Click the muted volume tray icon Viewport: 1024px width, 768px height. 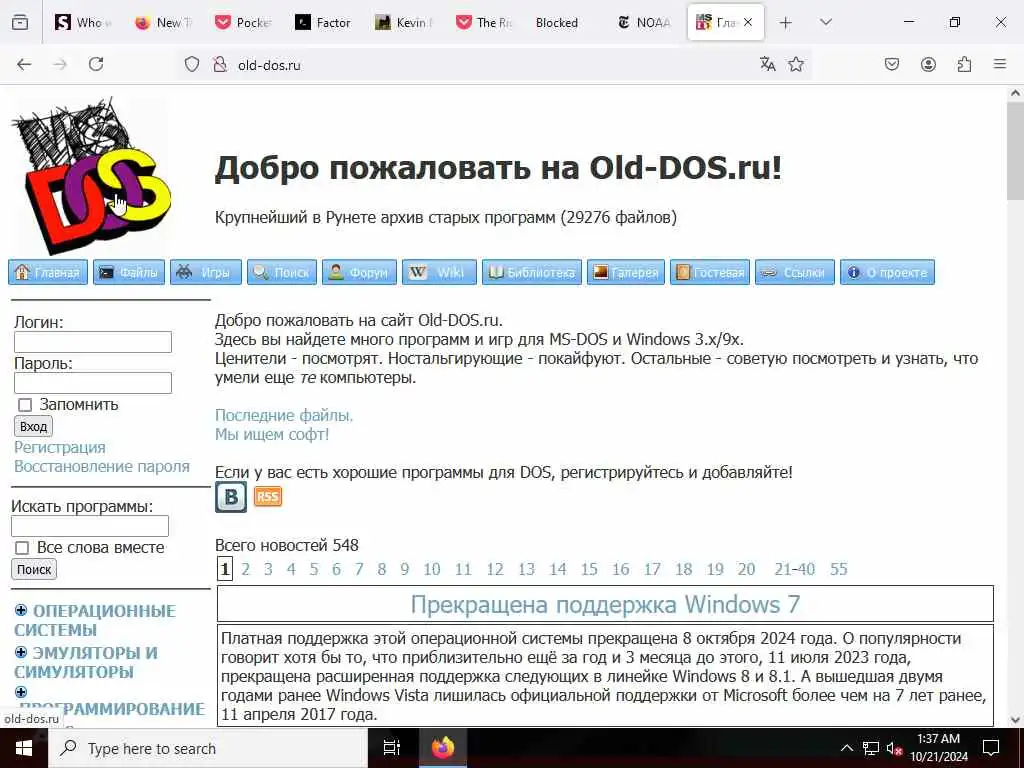tap(894, 748)
